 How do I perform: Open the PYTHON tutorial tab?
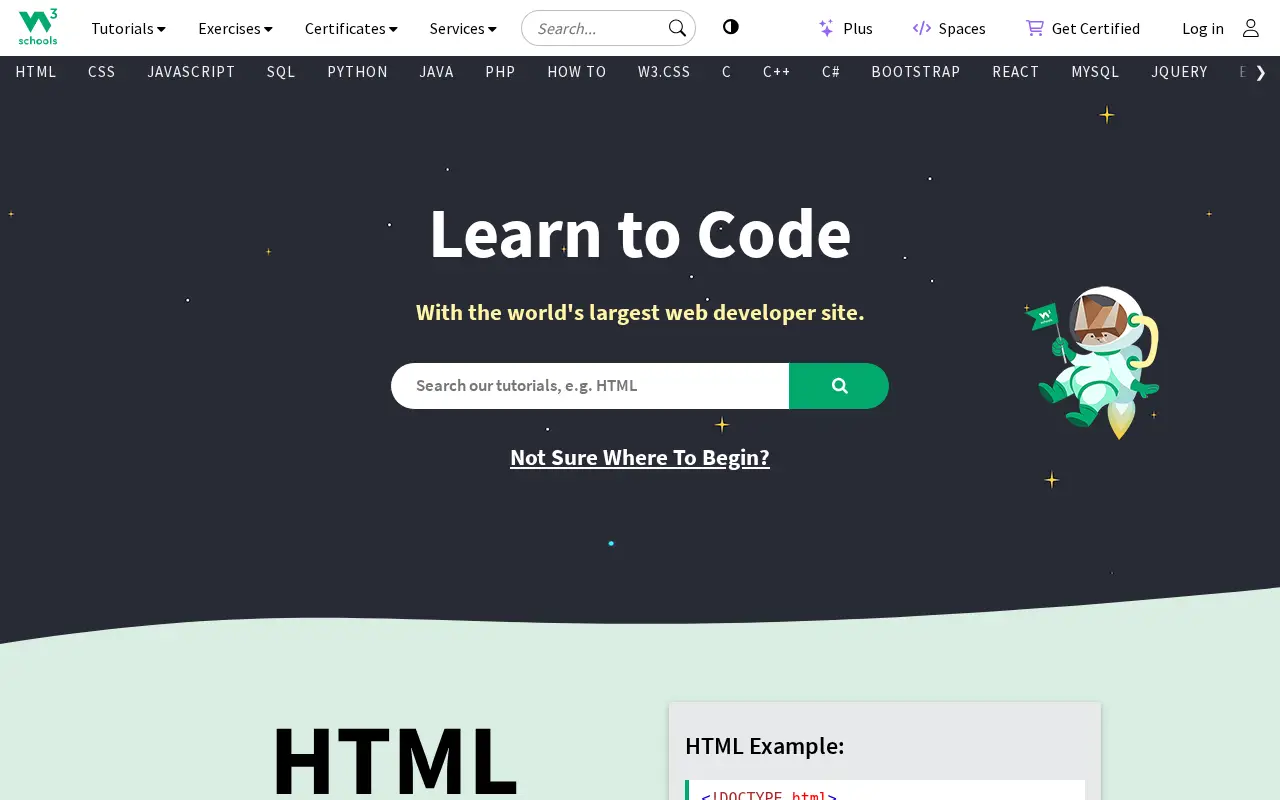(x=357, y=72)
